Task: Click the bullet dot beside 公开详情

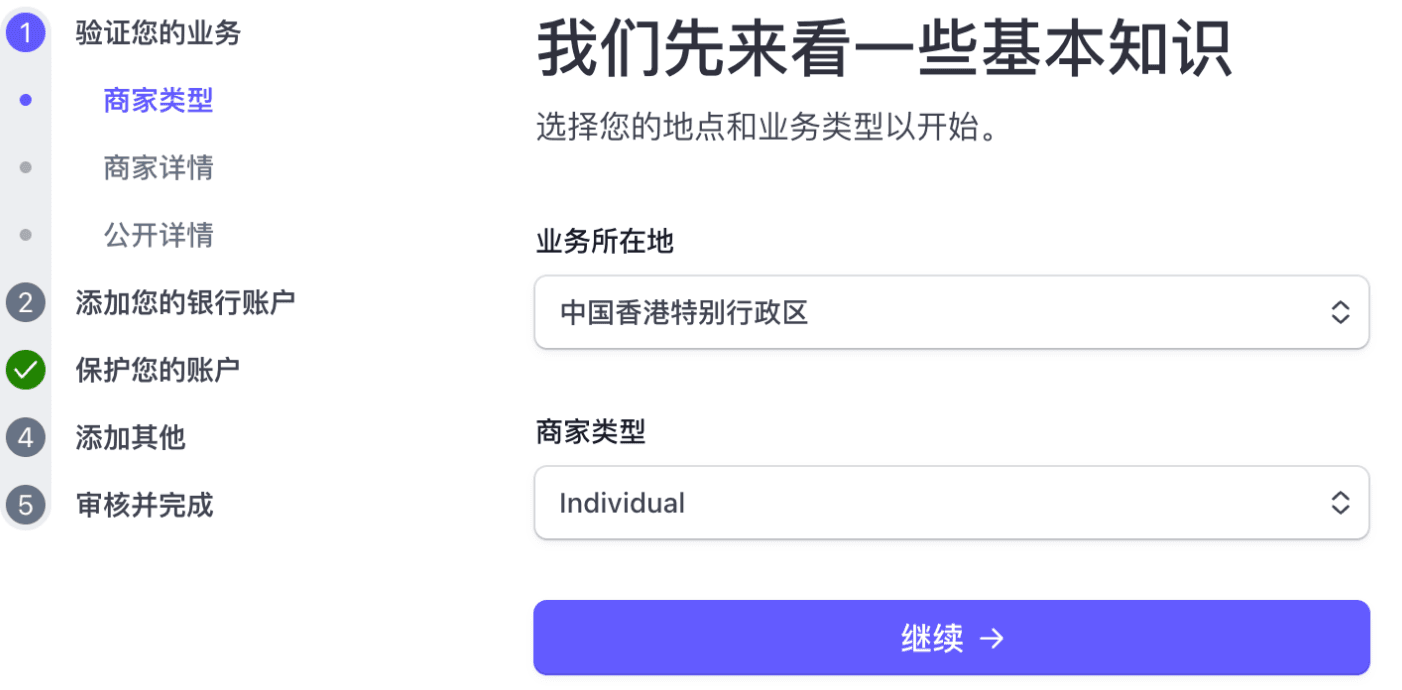Action: click(26, 235)
